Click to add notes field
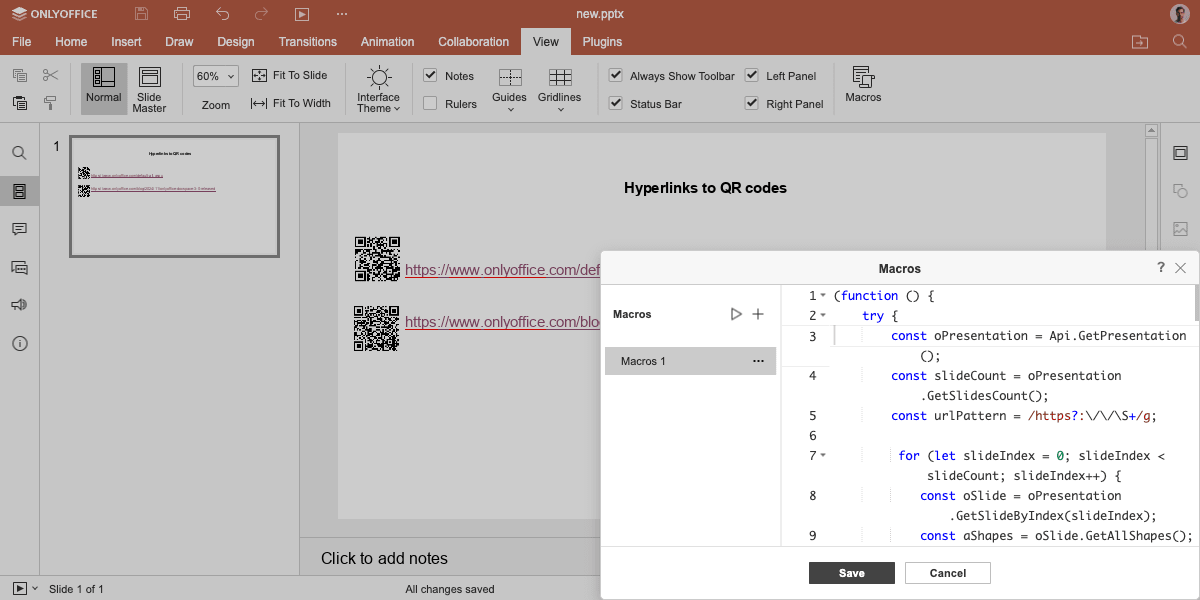The image size is (1200, 600). pos(384,558)
